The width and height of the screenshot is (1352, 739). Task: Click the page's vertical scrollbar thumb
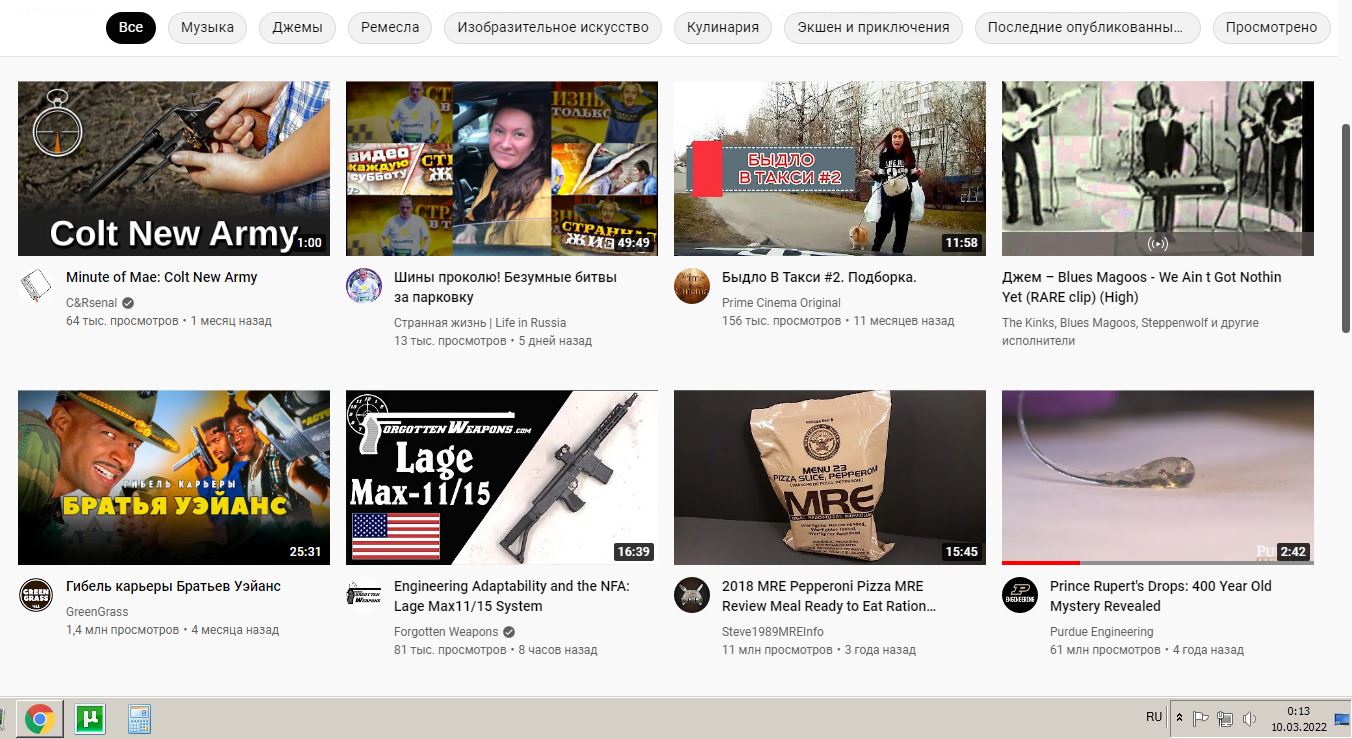[x=1345, y=228]
